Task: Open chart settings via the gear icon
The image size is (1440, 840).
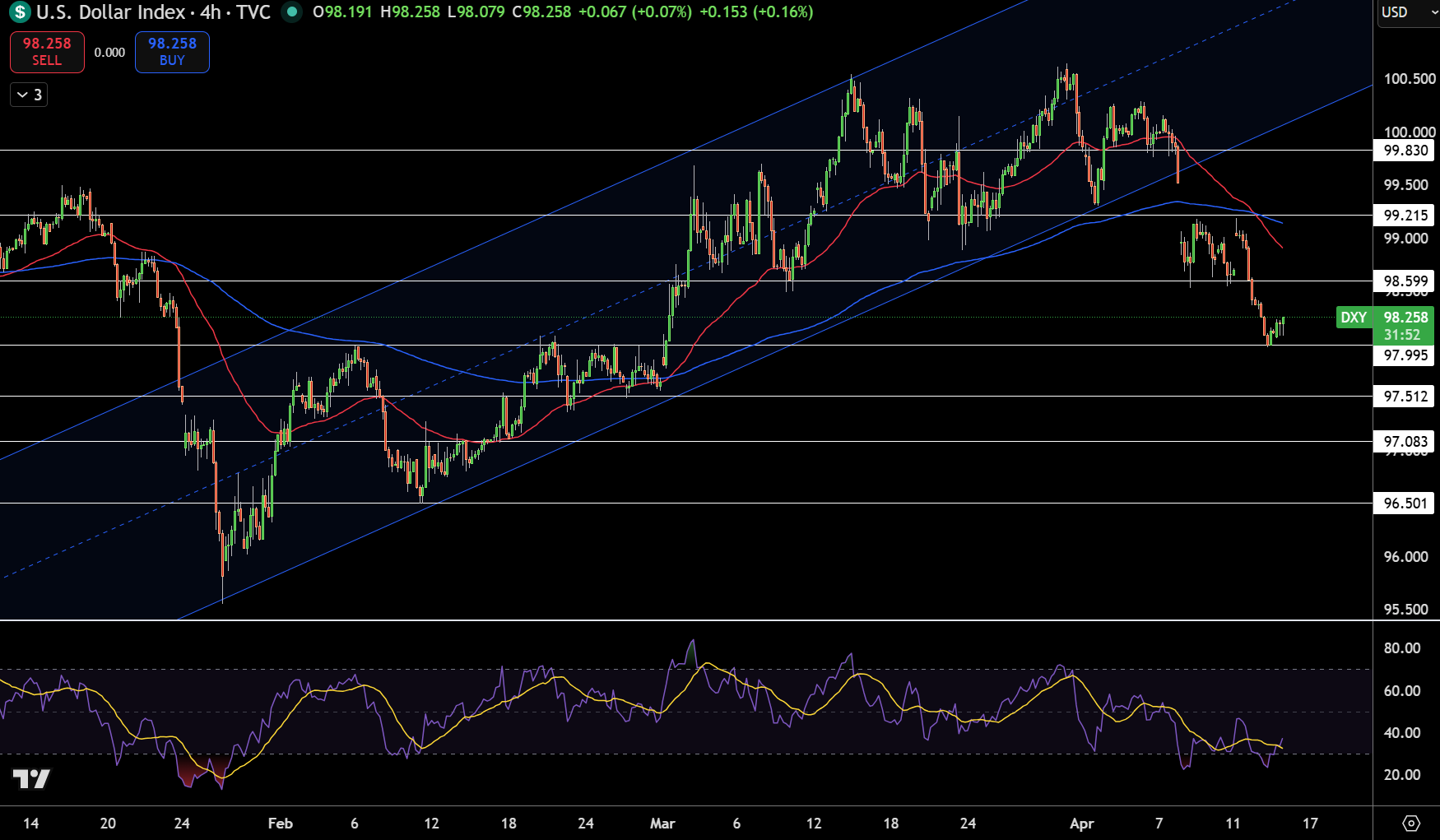Action: (1411, 823)
